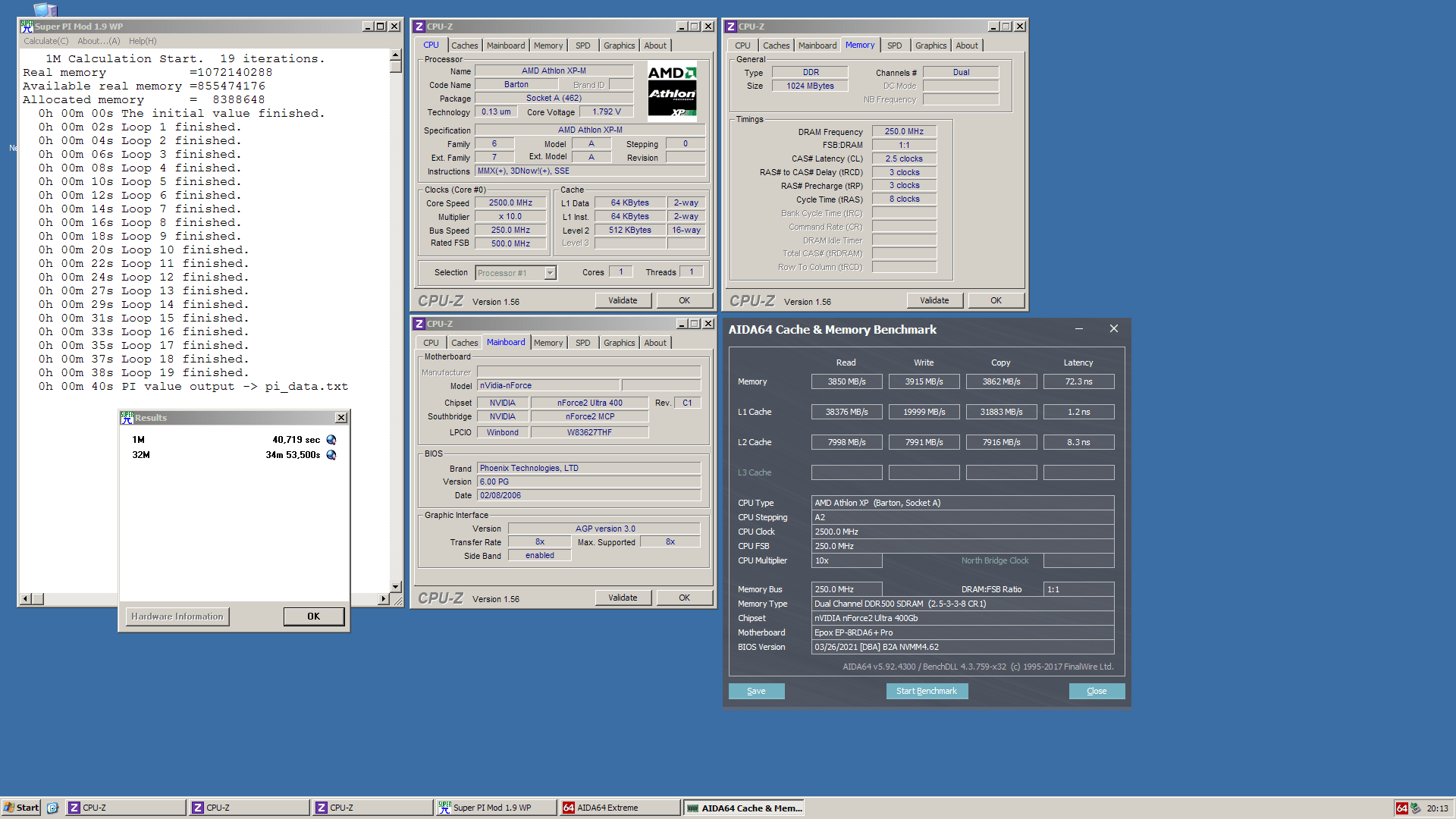Viewport: 1456px width, 819px height.
Task: Click the Memory Read 3850 MB/s field
Action: point(846,381)
